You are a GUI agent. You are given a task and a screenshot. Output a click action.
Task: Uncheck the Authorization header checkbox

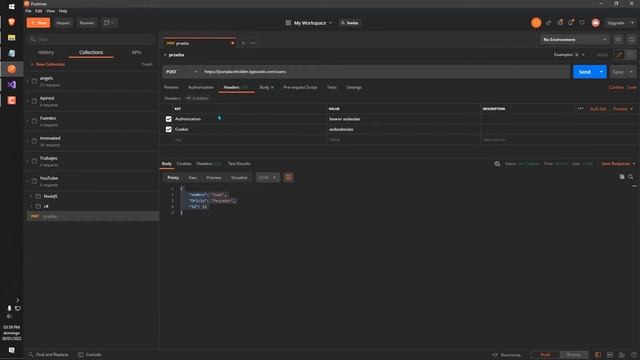[169, 119]
